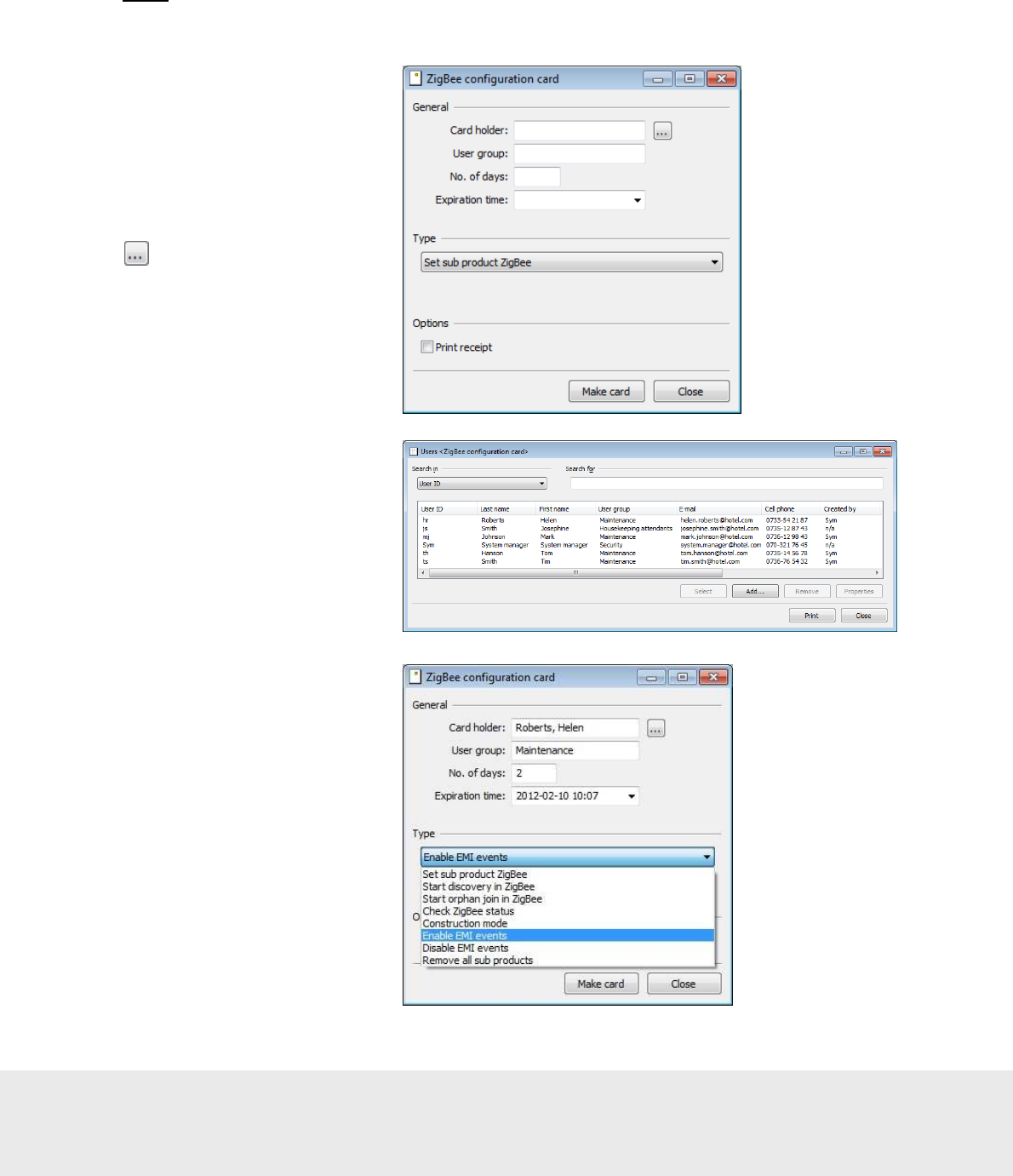The image size is (1013, 1176).
Task: Click the Print button in Users window
Action: pyautogui.click(x=812, y=616)
